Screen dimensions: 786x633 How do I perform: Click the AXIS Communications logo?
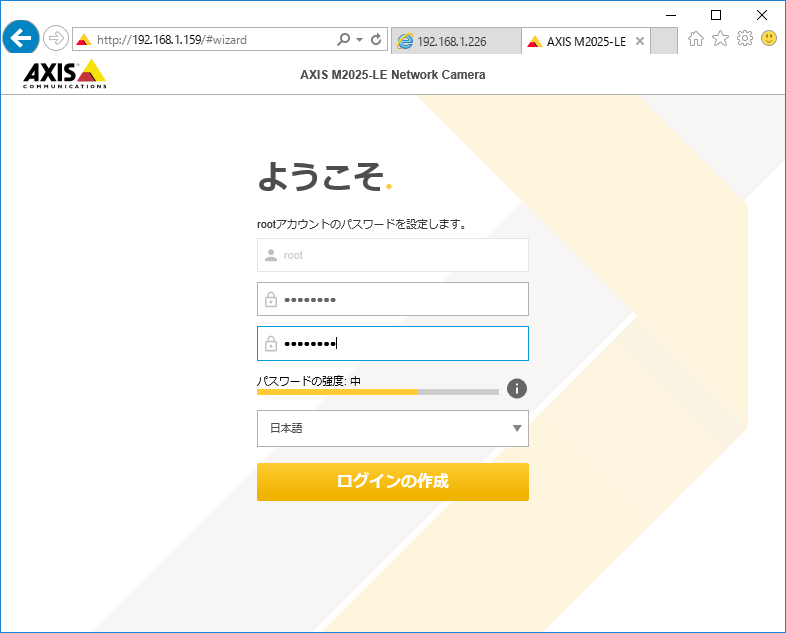(x=65, y=74)
